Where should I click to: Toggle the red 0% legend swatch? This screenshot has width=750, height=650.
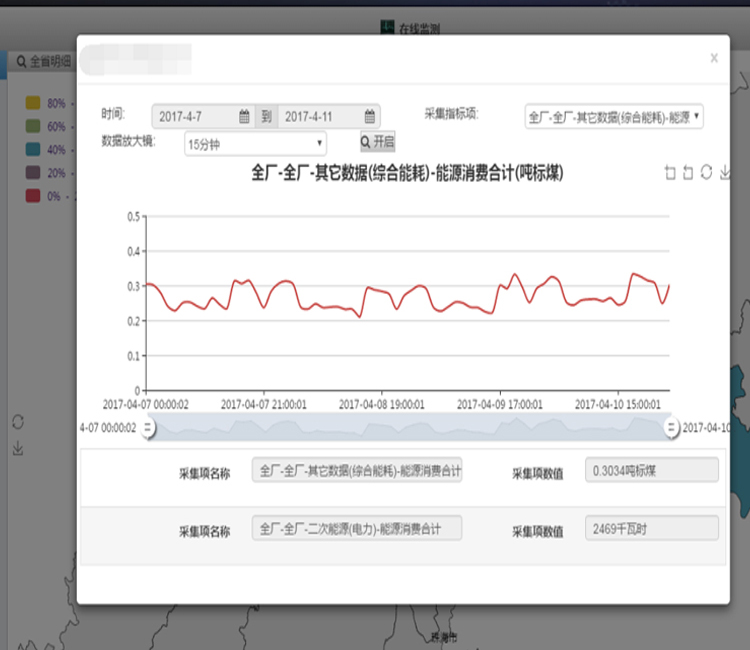(x=33, y=196)
